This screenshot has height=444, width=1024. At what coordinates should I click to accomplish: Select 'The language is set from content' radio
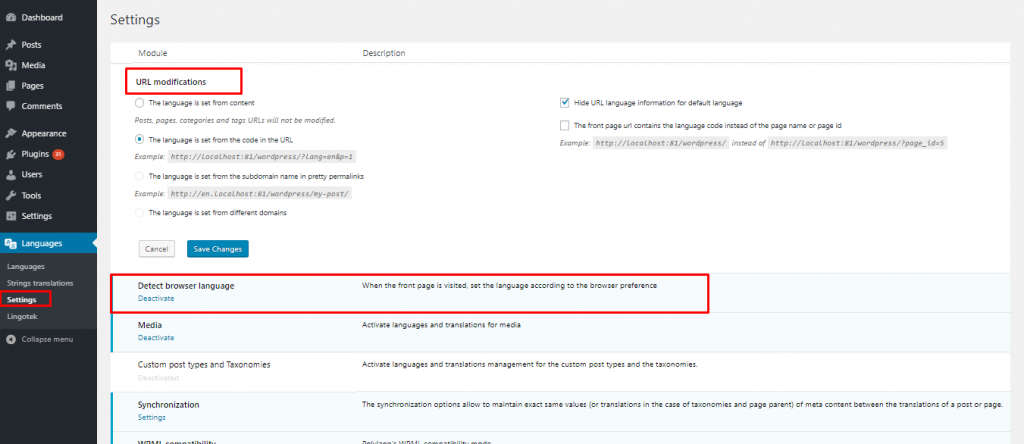coord(139,103)
